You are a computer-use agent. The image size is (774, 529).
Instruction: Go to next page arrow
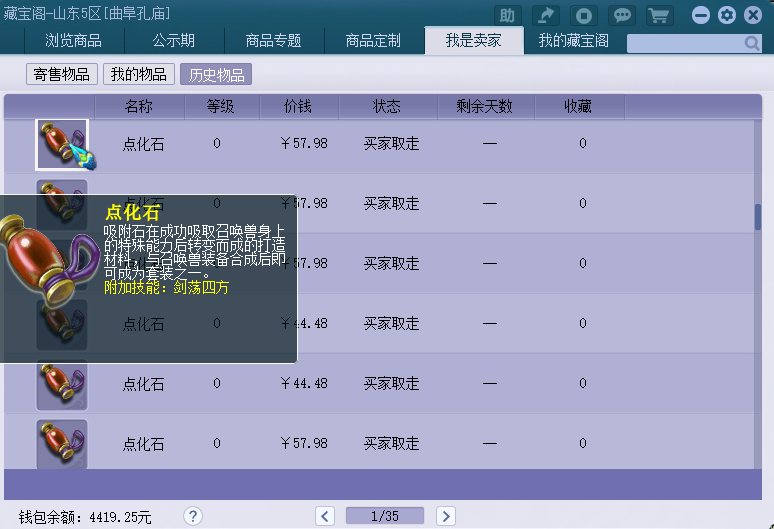[445, 516]
